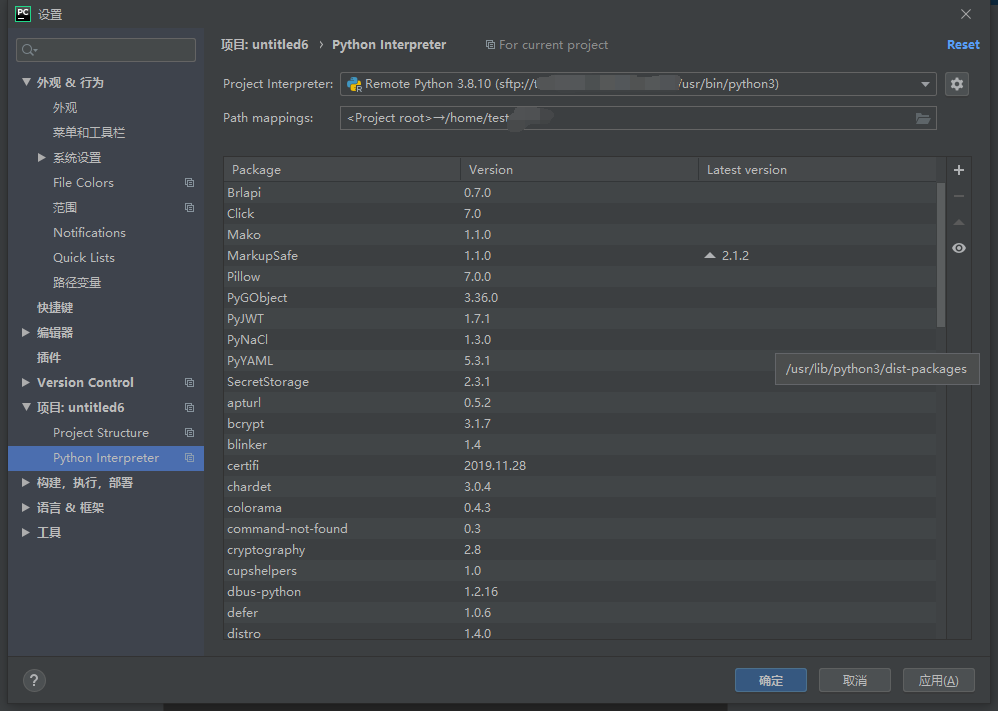Click the package list vertical scrollbar
Viewport: 998px width, 711px height.
pyautogui.click(x=941, y=255)
